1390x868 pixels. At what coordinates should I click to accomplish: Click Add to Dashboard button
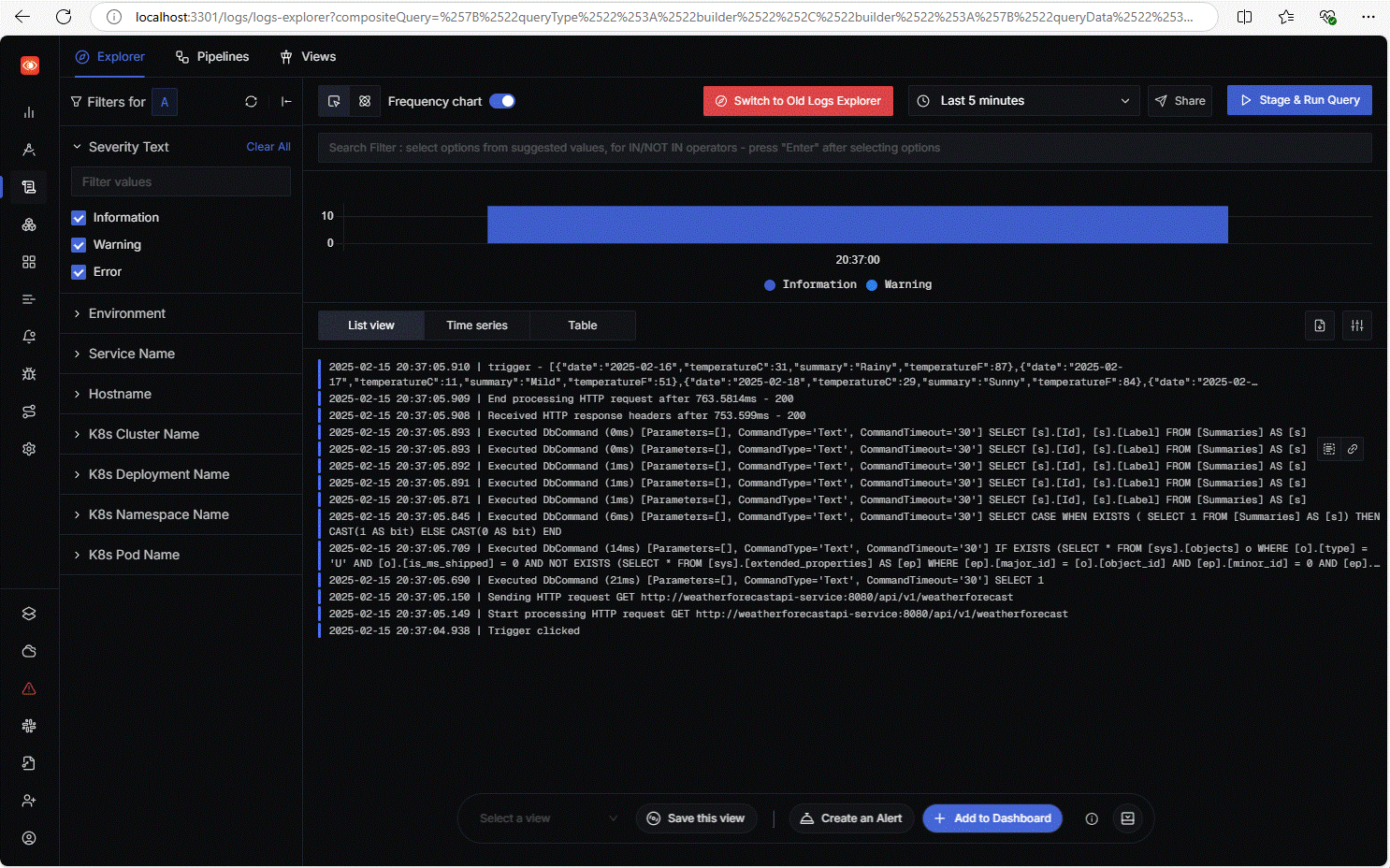pyautogui.click(x=992, y=818)
